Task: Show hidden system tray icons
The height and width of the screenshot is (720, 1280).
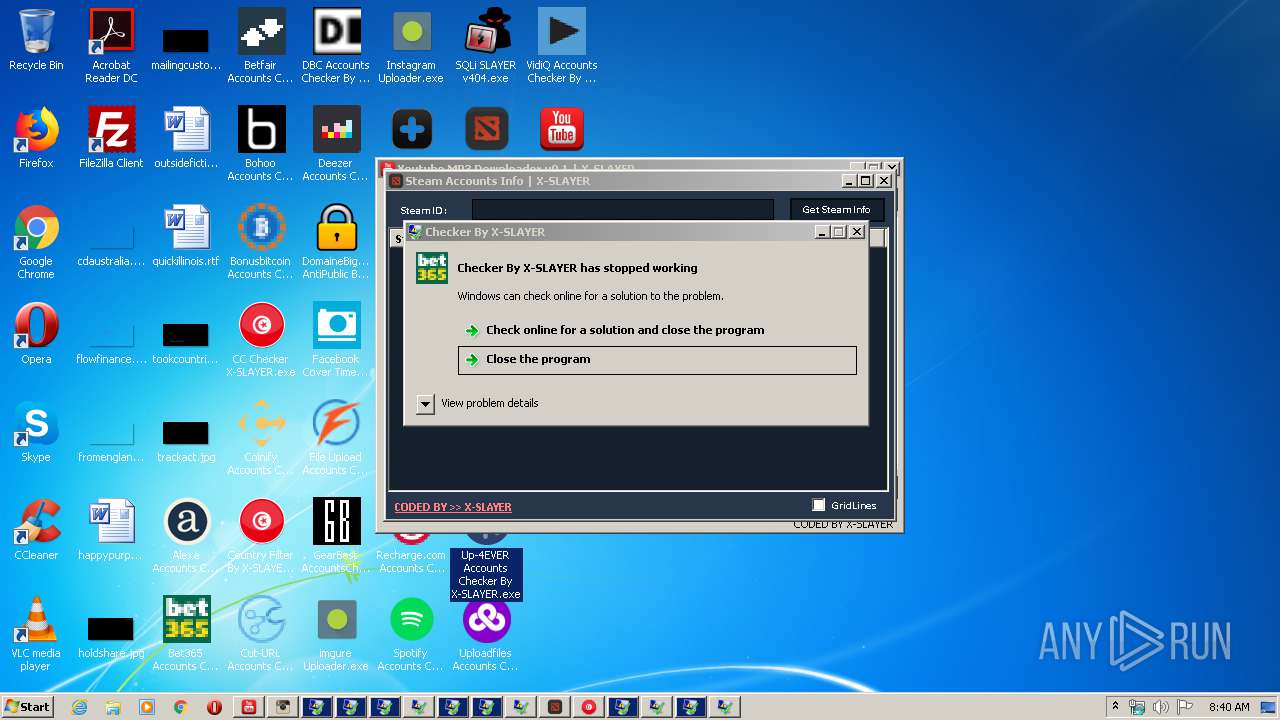Action: [1116, 707]
